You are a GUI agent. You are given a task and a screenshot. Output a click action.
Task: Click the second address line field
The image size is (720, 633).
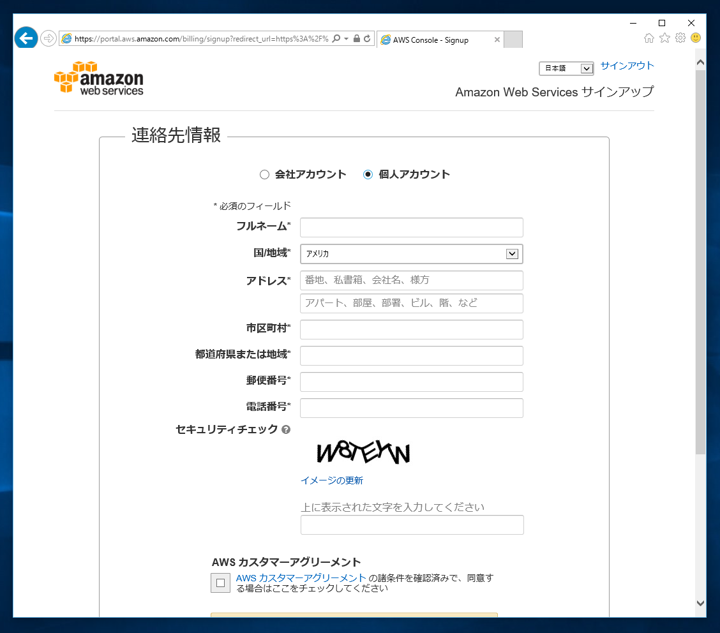pos(411,303)
